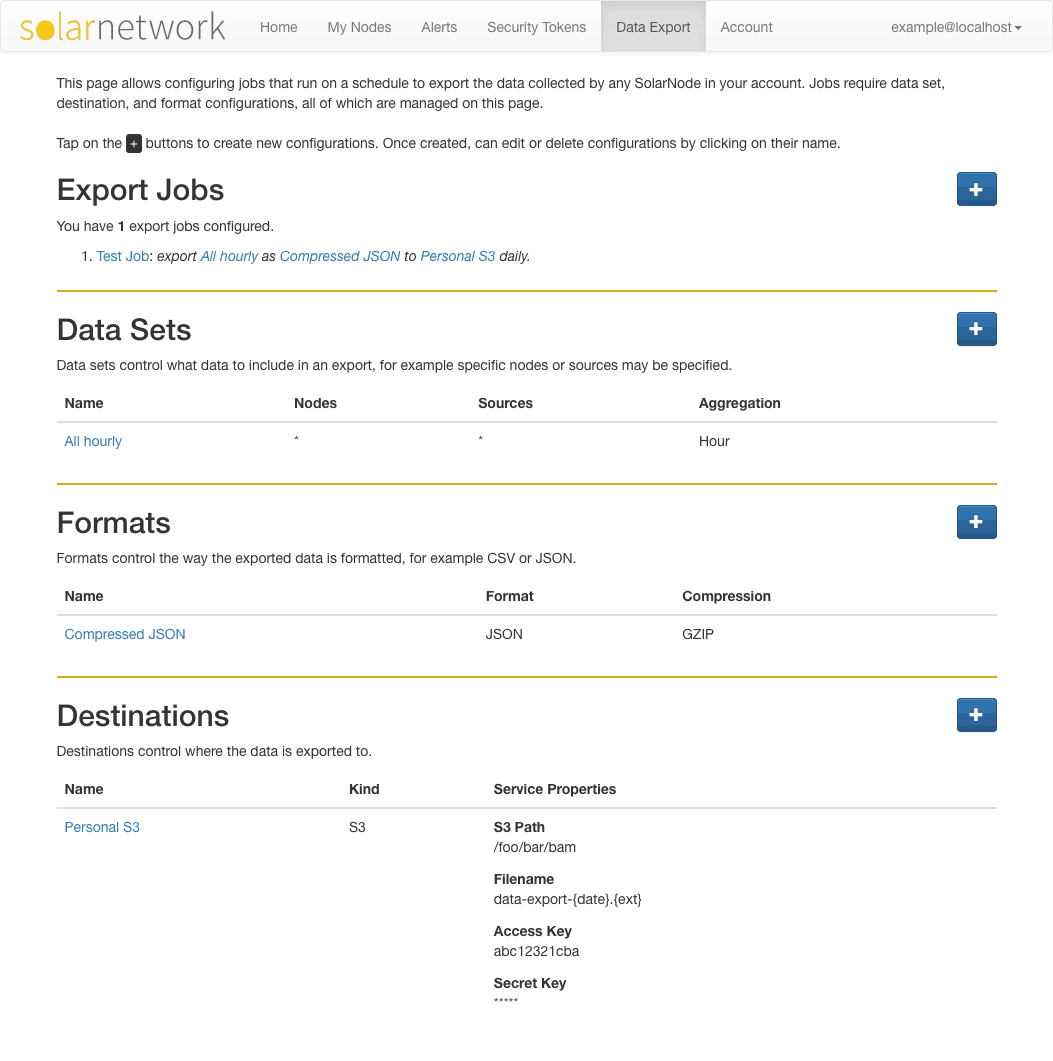The image size is (1053, 1061).
Task: Open the example@localhost user dropdown
Action: [956, 27]
